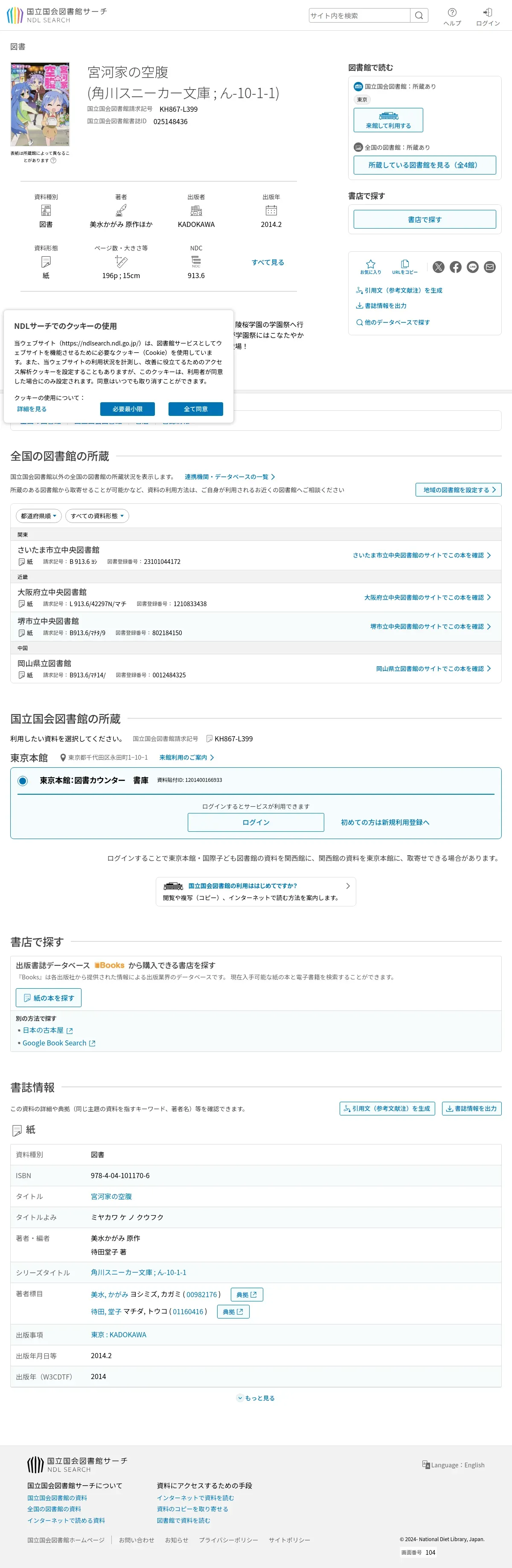Click the calendar icon above 2014.2
The image size is (512, 1568).
point(271,211)
